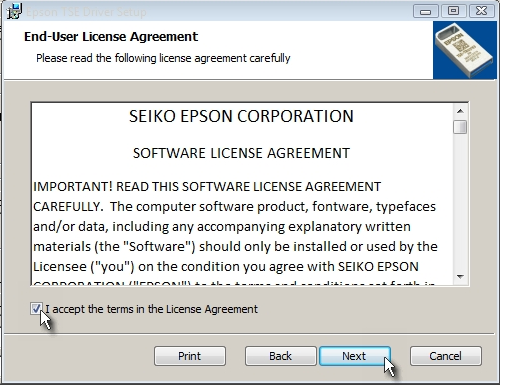This screenshot has width=507, height=387.
Task: Click the SEIKO EPSON CORPORATION heading text
Action: 241,116
